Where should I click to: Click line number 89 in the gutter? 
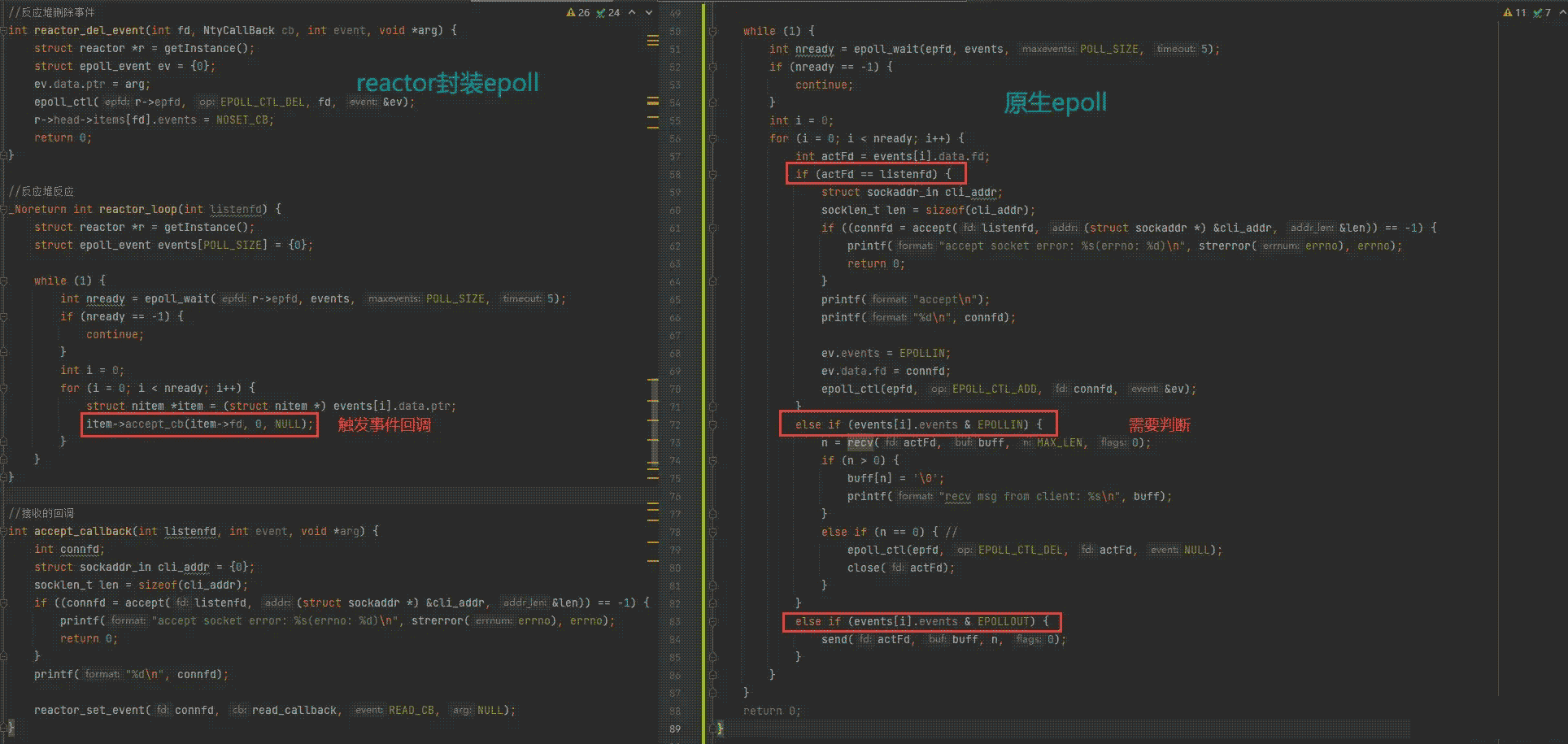[675, 729]
